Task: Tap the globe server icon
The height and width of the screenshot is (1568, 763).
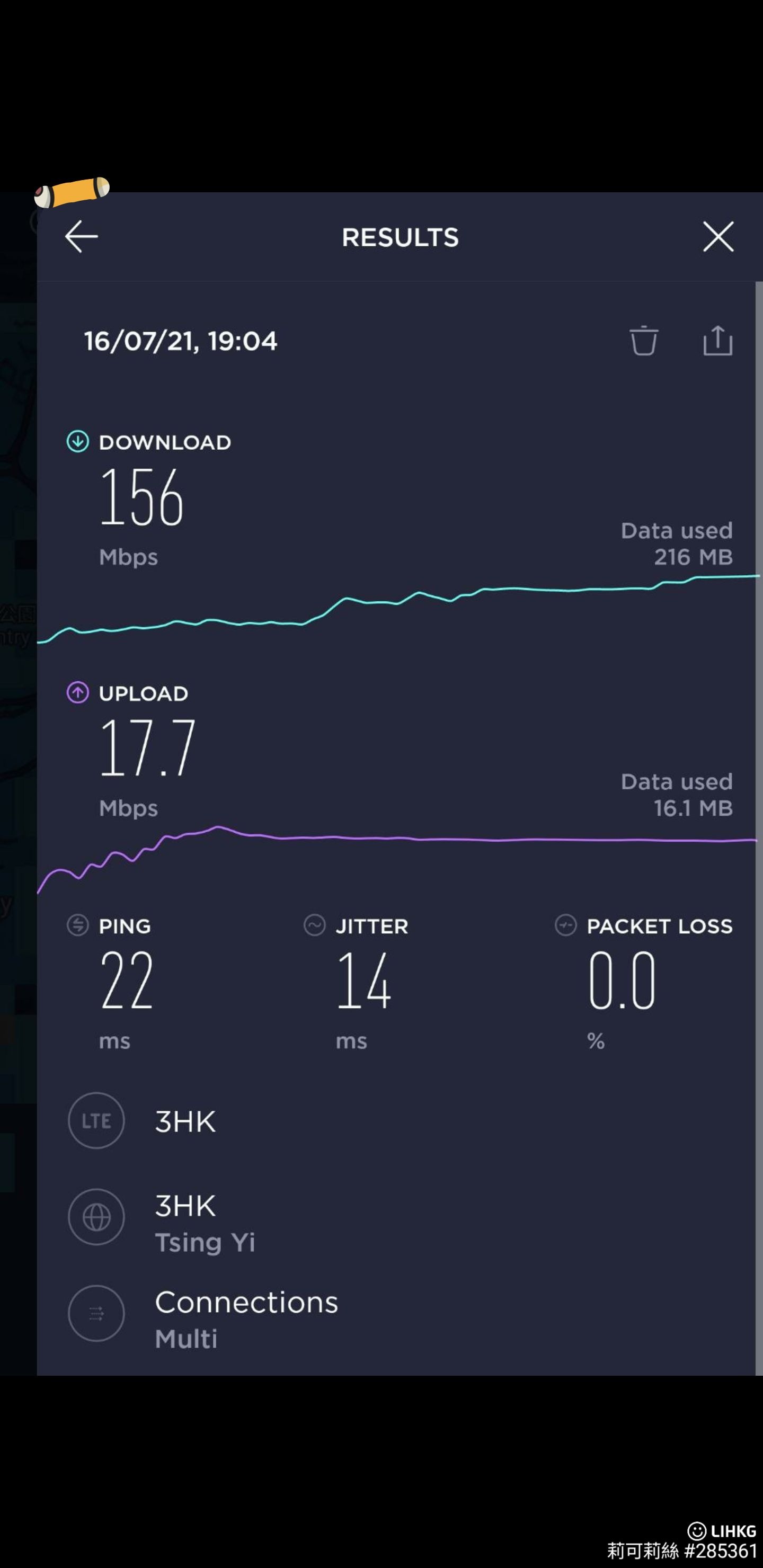Action: (96, 1217)
